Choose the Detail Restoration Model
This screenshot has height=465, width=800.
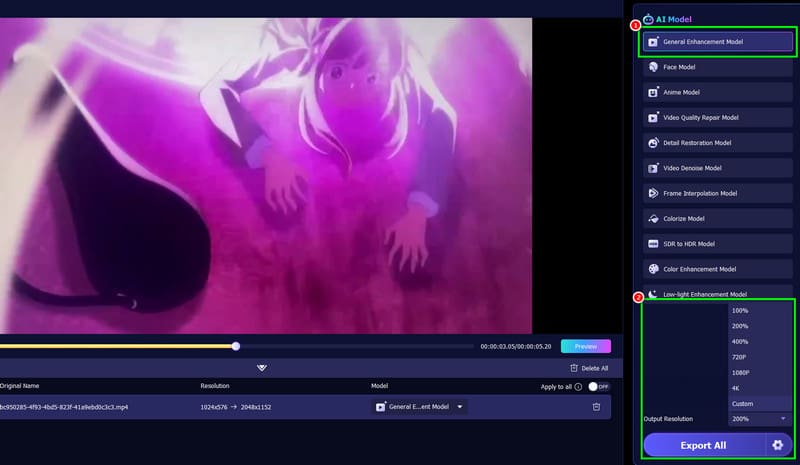(x=717, y=143)
